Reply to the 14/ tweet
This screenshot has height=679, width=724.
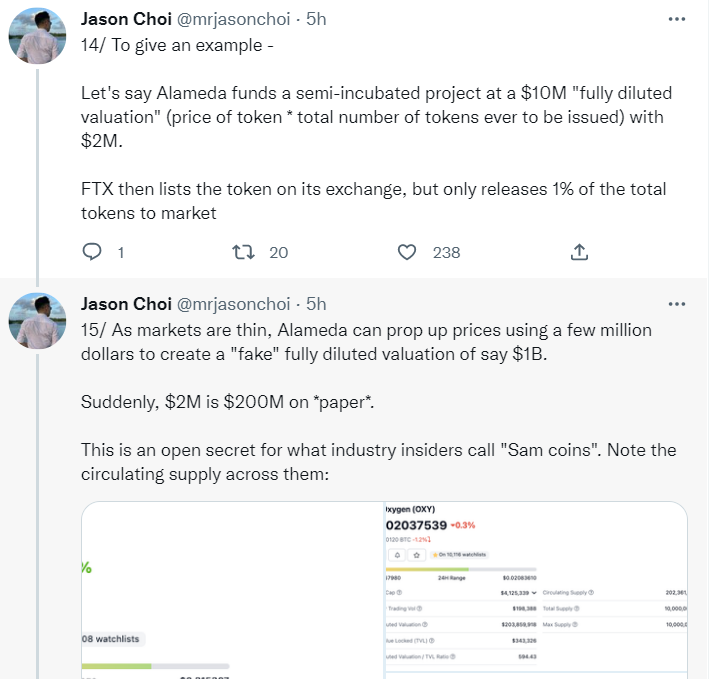coord(92,253)
